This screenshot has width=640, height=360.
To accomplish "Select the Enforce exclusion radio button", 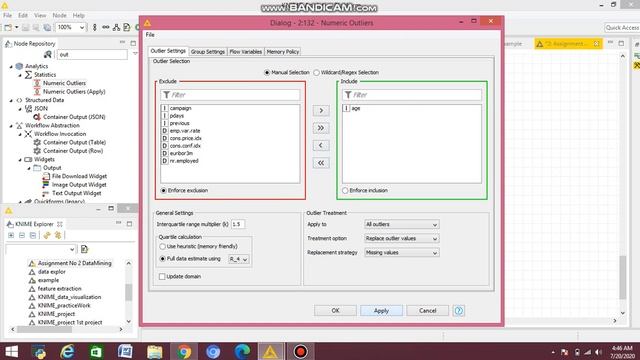I will pos(163,190).
